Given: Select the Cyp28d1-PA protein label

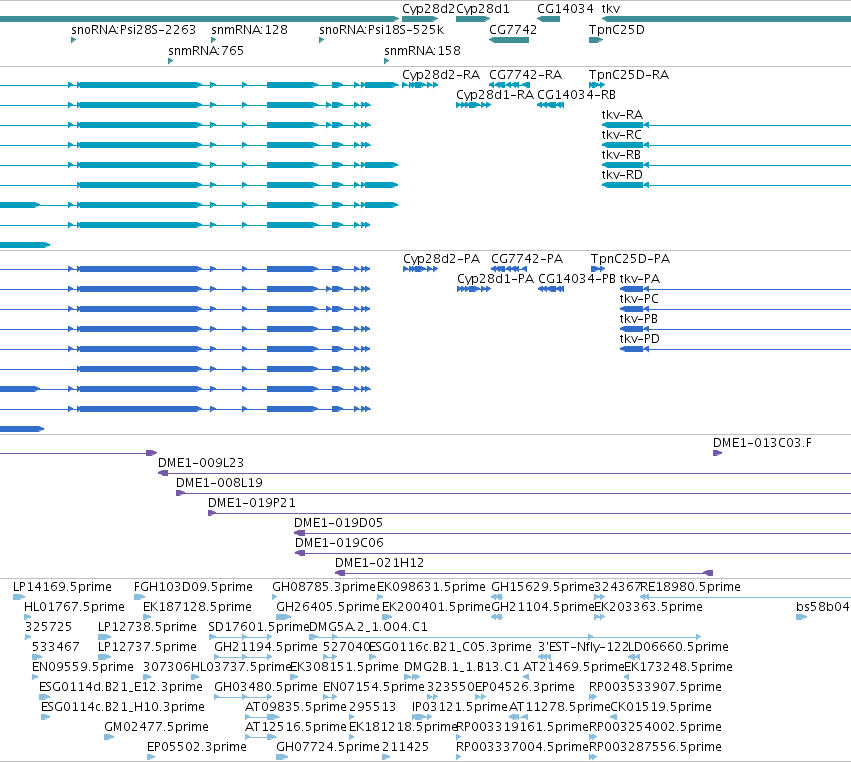Looking at the screenshot, I should tap(496, 279).
